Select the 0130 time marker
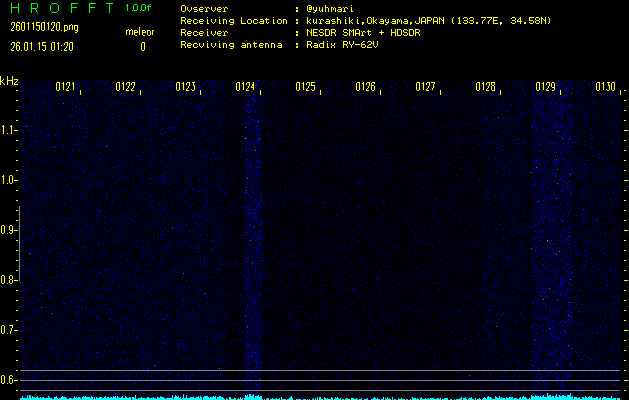This screenshot has width=629, height=400. (x=605, y=87)
